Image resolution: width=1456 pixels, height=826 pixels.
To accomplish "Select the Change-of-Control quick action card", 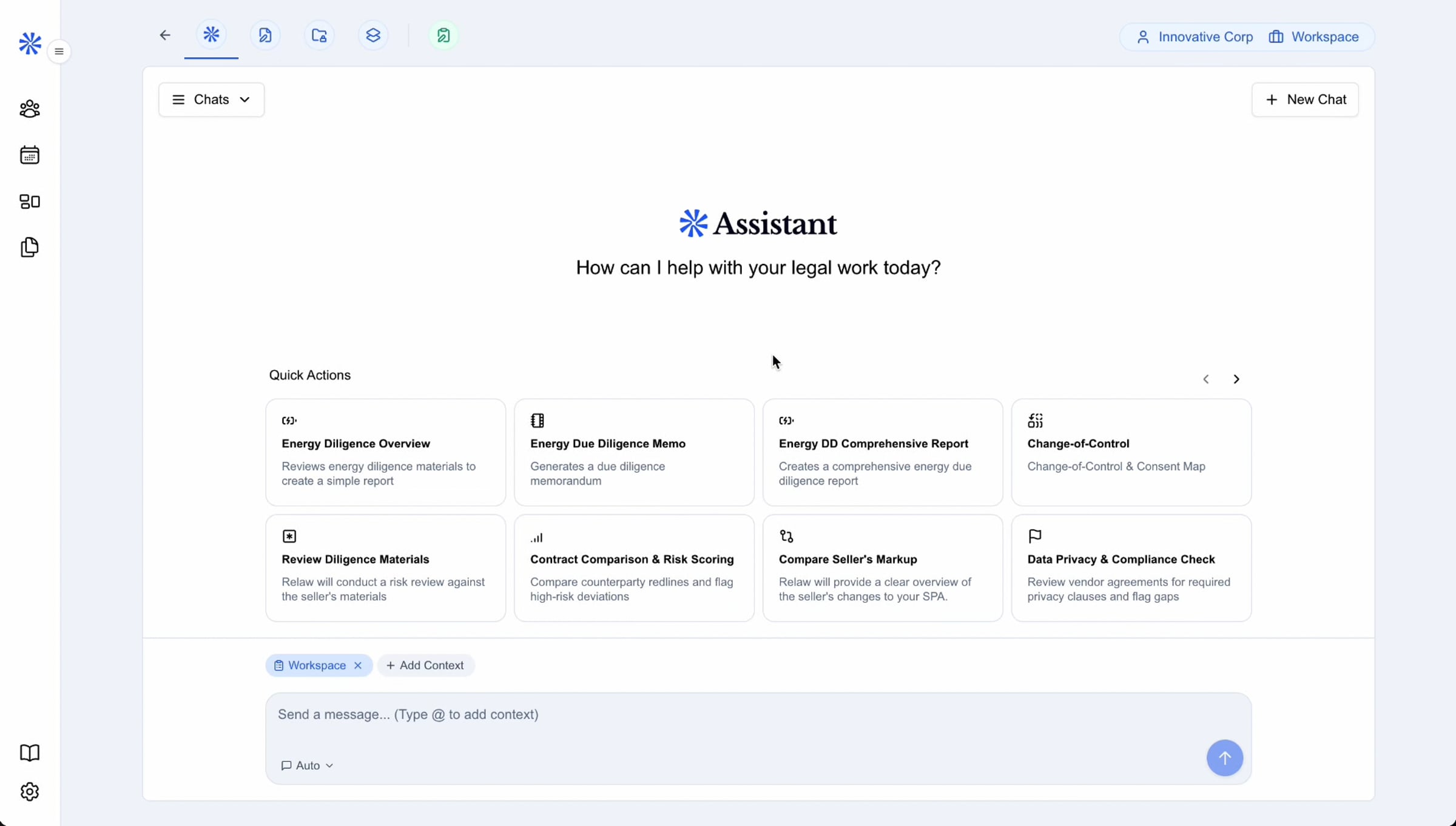I will [x=1131, y=452].
